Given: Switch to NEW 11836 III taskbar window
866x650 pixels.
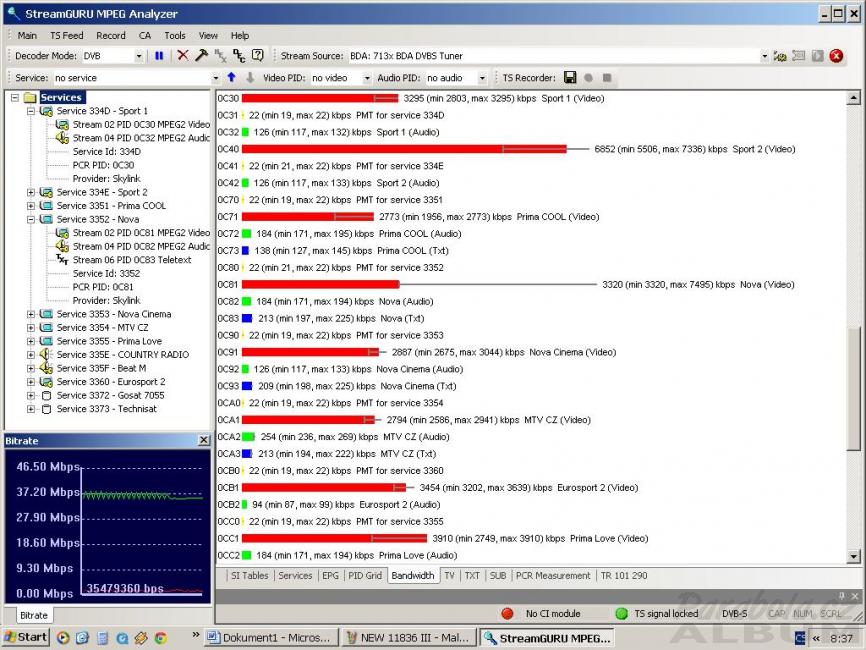Looking at the screenshot, I should pos(408,638).
